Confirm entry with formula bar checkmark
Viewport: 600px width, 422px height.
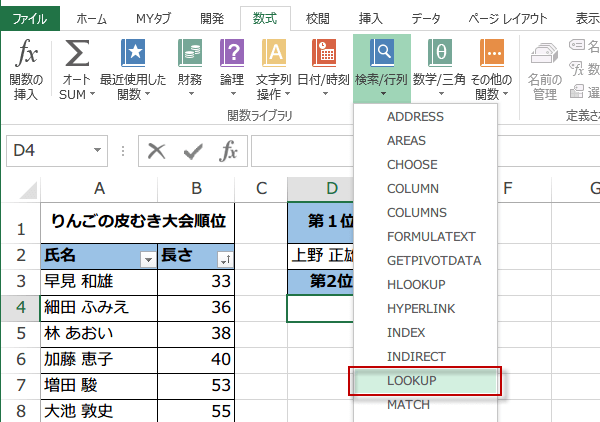pyautogui.click(x=193, y=152)
